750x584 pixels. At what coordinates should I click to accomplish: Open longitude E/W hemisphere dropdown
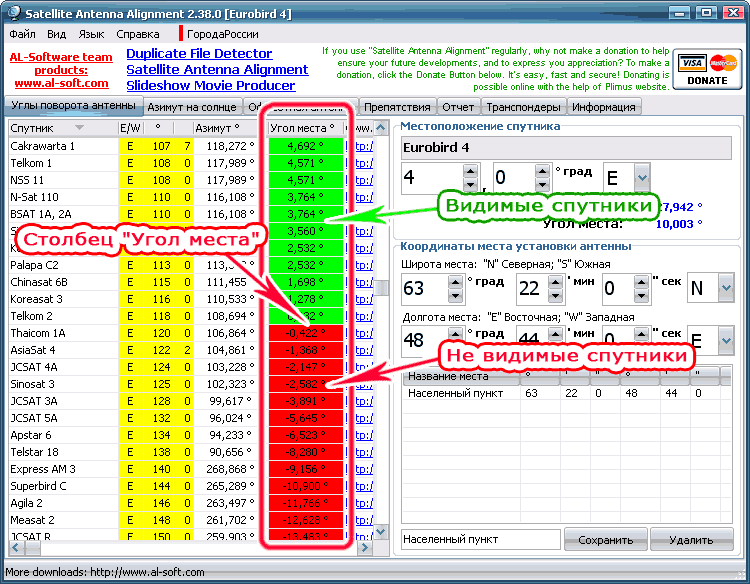pyautogui.click(x=726, y=341)
